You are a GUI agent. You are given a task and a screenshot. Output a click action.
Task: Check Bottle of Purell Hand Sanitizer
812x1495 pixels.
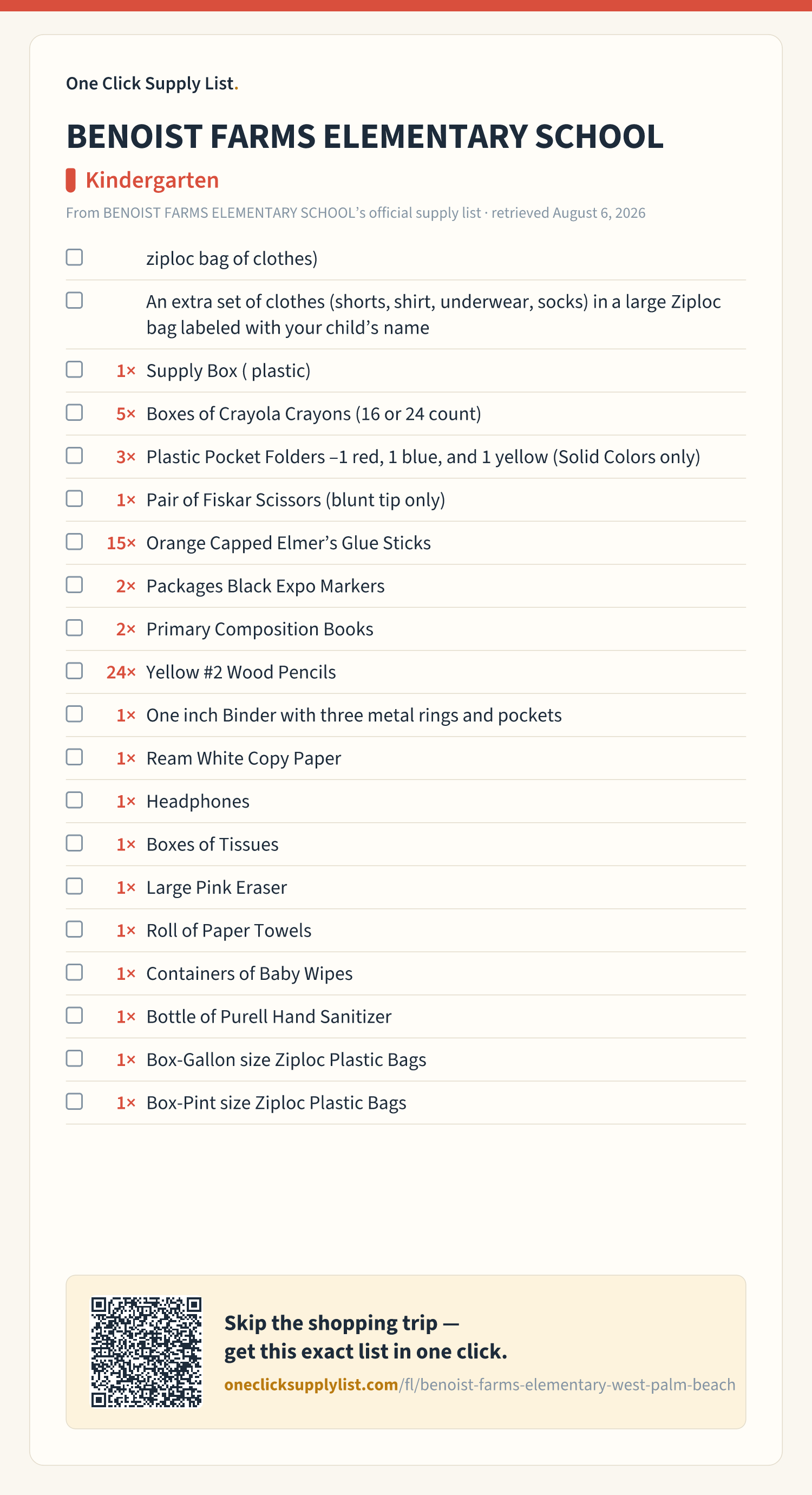tap(74, 1015)
